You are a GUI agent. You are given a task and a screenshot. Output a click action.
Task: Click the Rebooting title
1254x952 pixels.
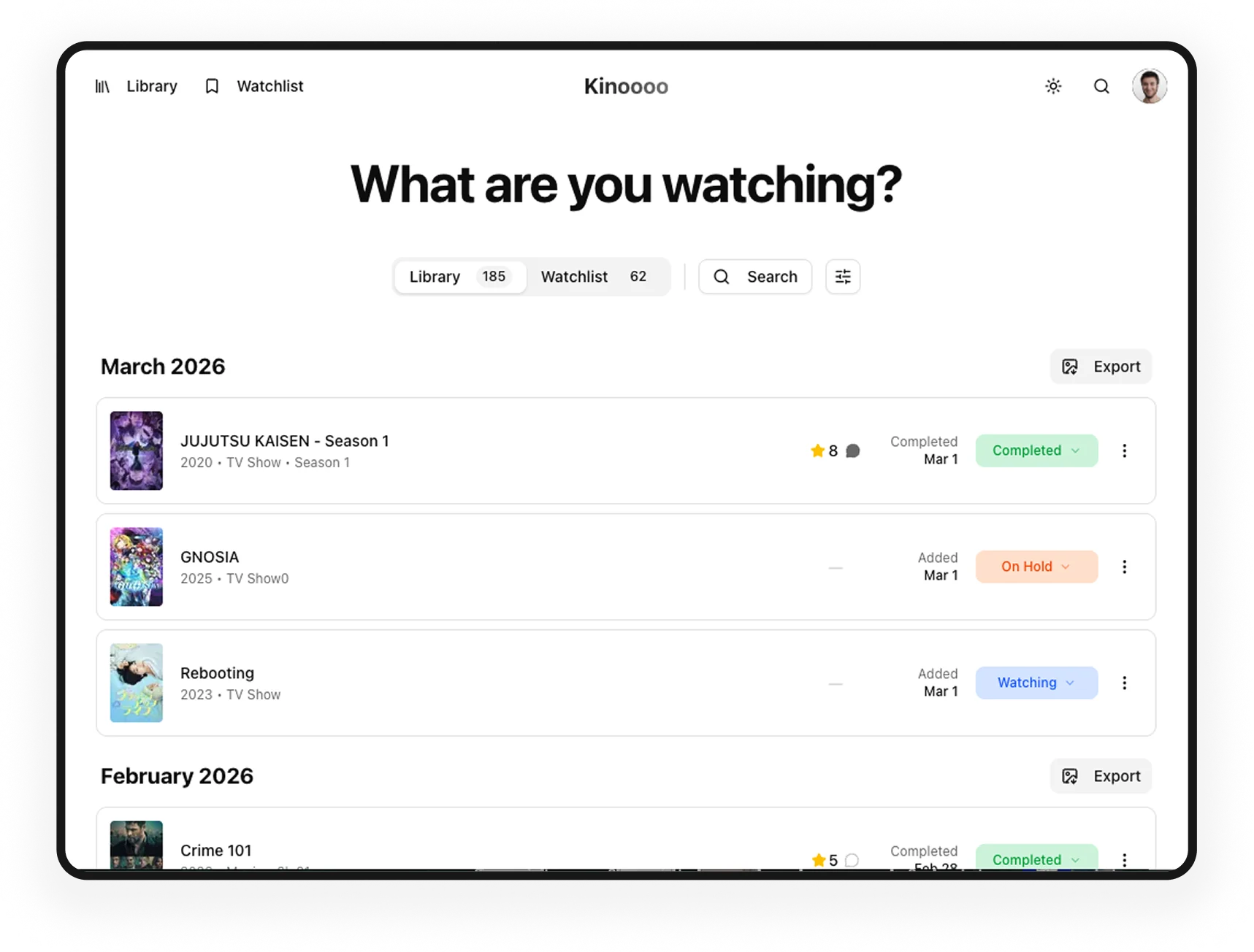pyautogui.click(x=217, y=673)
